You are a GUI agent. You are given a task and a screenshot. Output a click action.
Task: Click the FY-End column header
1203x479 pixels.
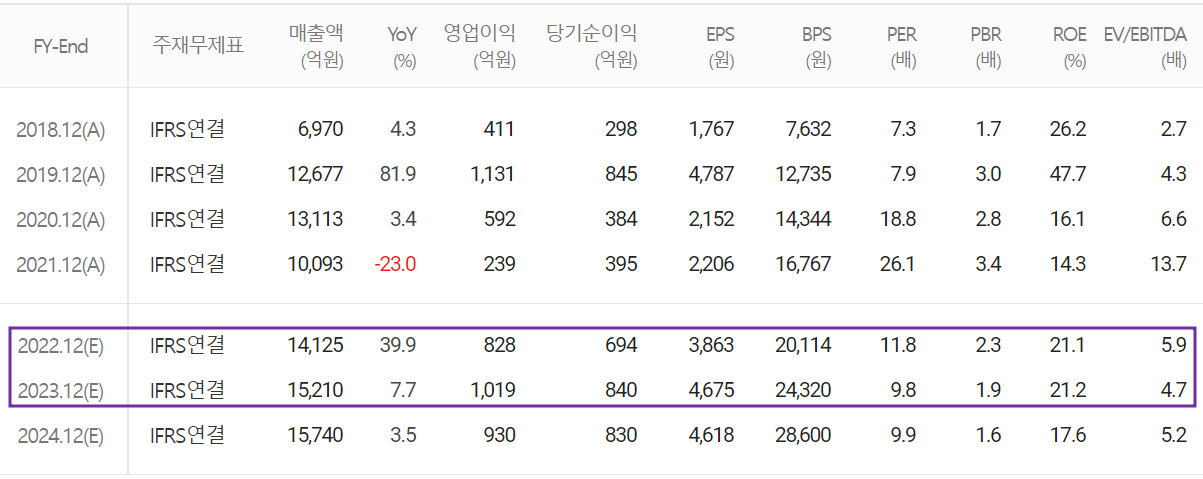[x=63, y=47]
